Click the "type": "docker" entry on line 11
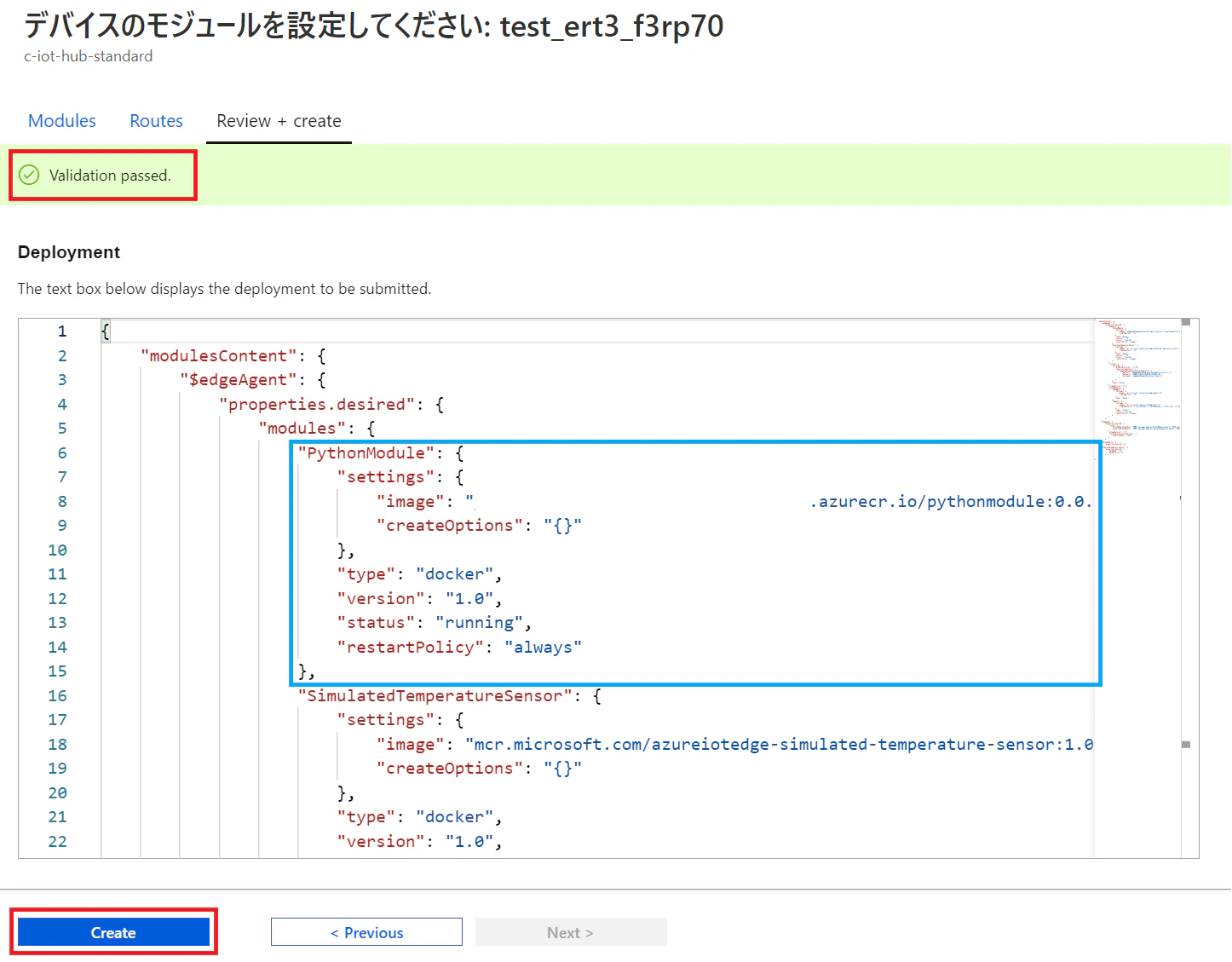The image size is (1232, 962). (x=419, y=573)
